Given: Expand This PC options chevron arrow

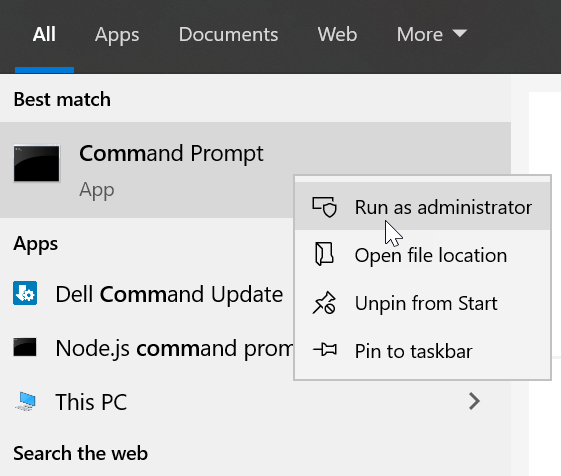Looking at the screenshot, I should click(474, 401).
